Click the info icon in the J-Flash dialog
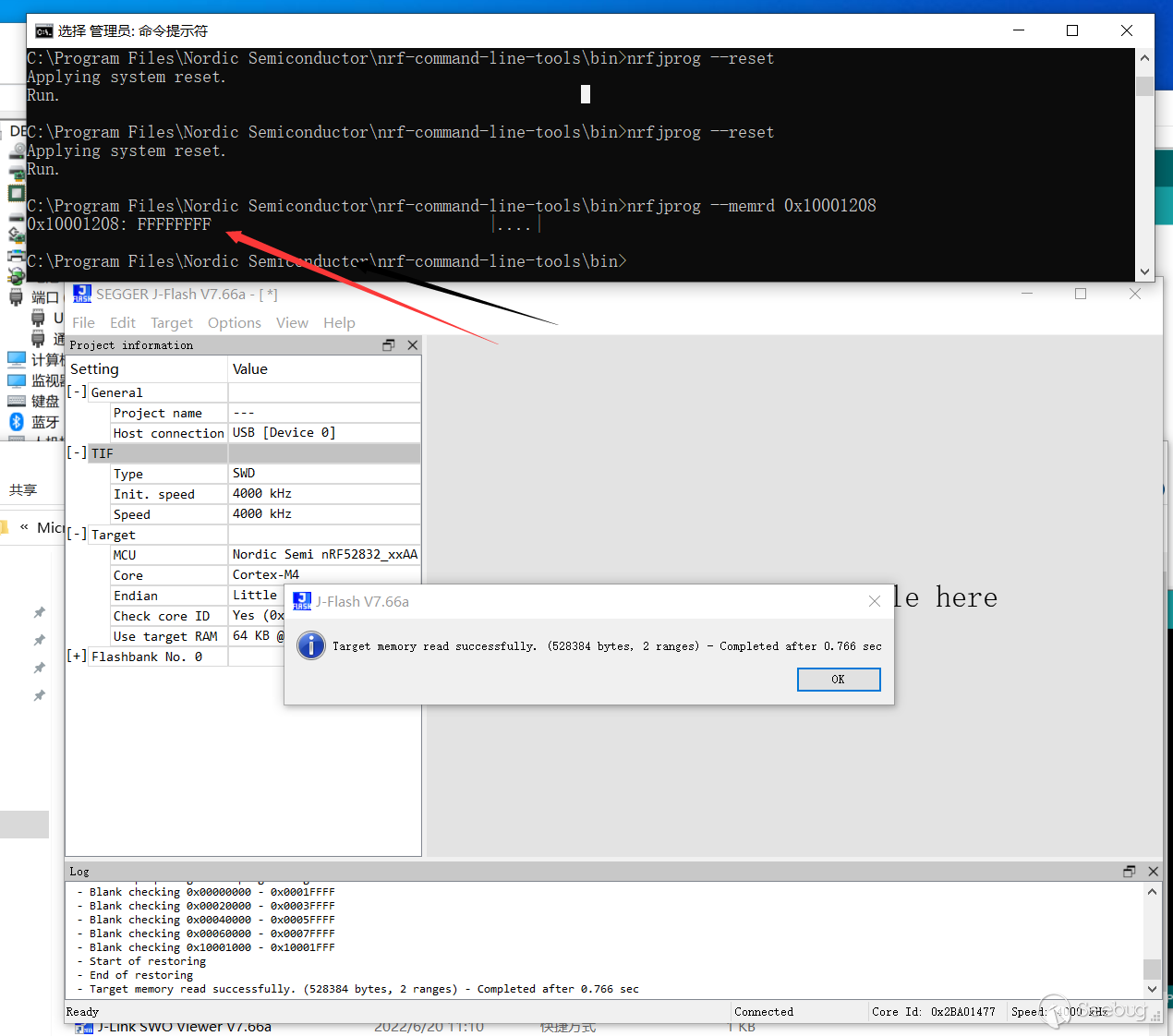The height and width of the screenshot is (1036, 1173). pos(311,645)
